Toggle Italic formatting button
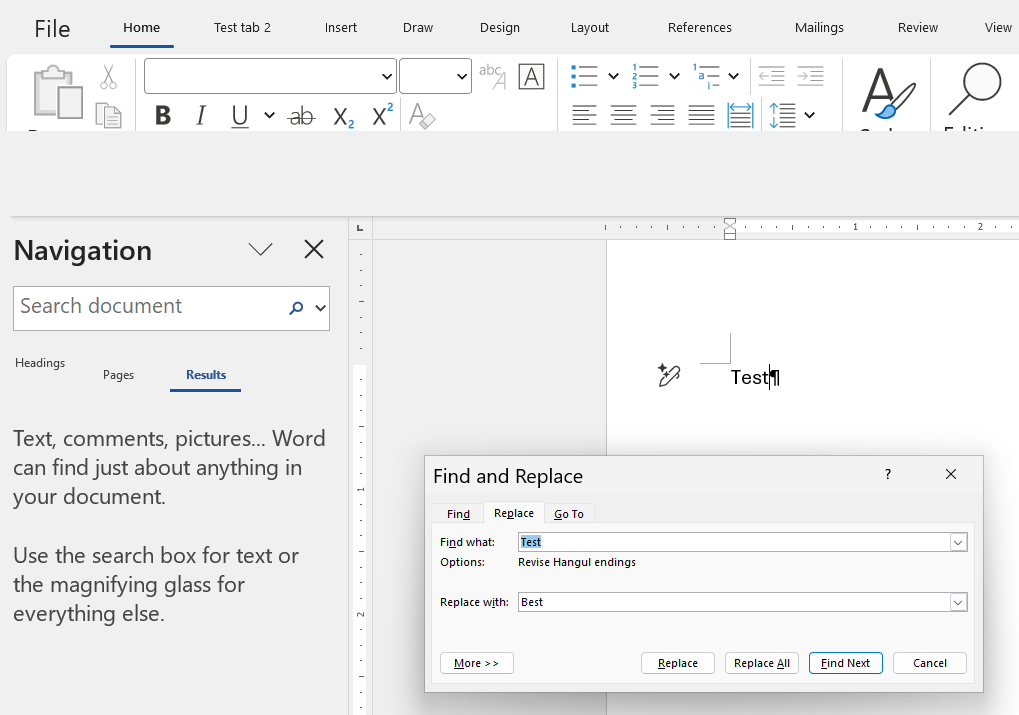This screenshot has height=715, width=1019. click(x=201, y=116)
